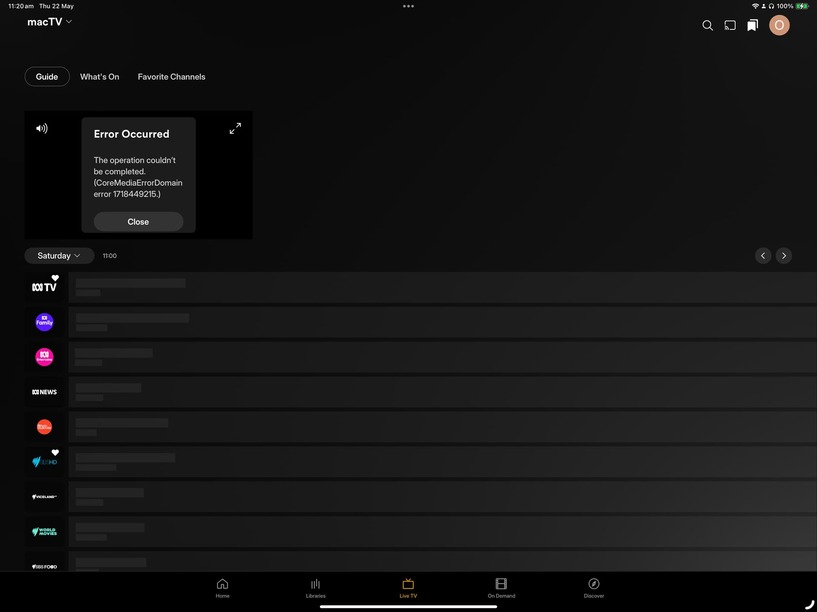
Task: Open the ABC TV program row
Action: coord(442,287)
